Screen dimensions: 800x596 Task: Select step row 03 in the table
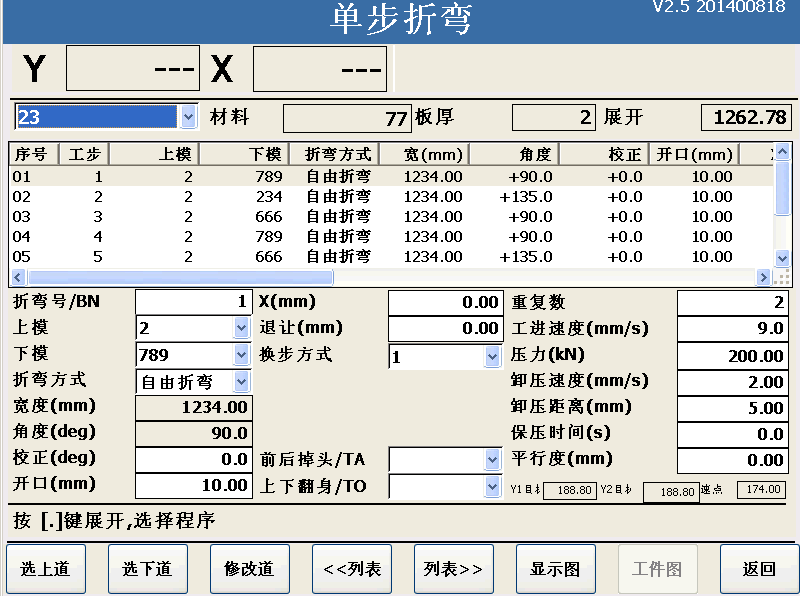(392, 216)
